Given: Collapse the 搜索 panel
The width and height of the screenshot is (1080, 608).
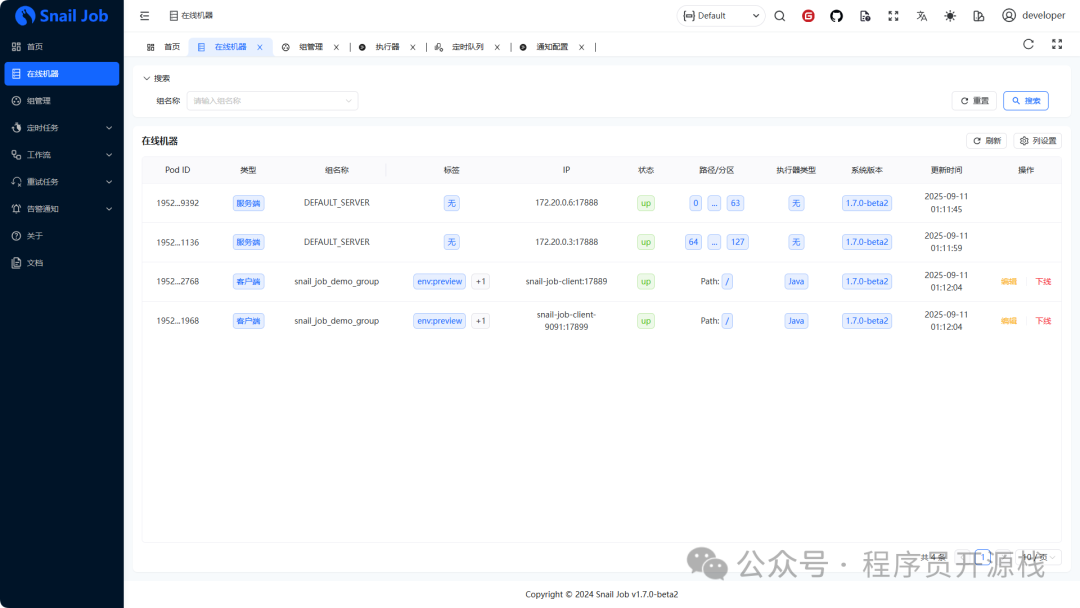Looking at the screenshot, I should click(x=156, y=78).
